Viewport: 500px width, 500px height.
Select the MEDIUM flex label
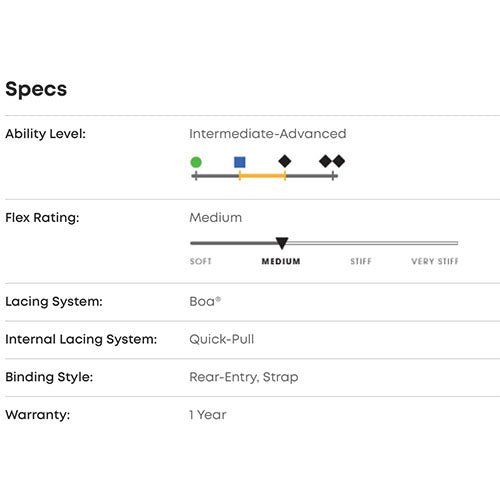point(281,261)
